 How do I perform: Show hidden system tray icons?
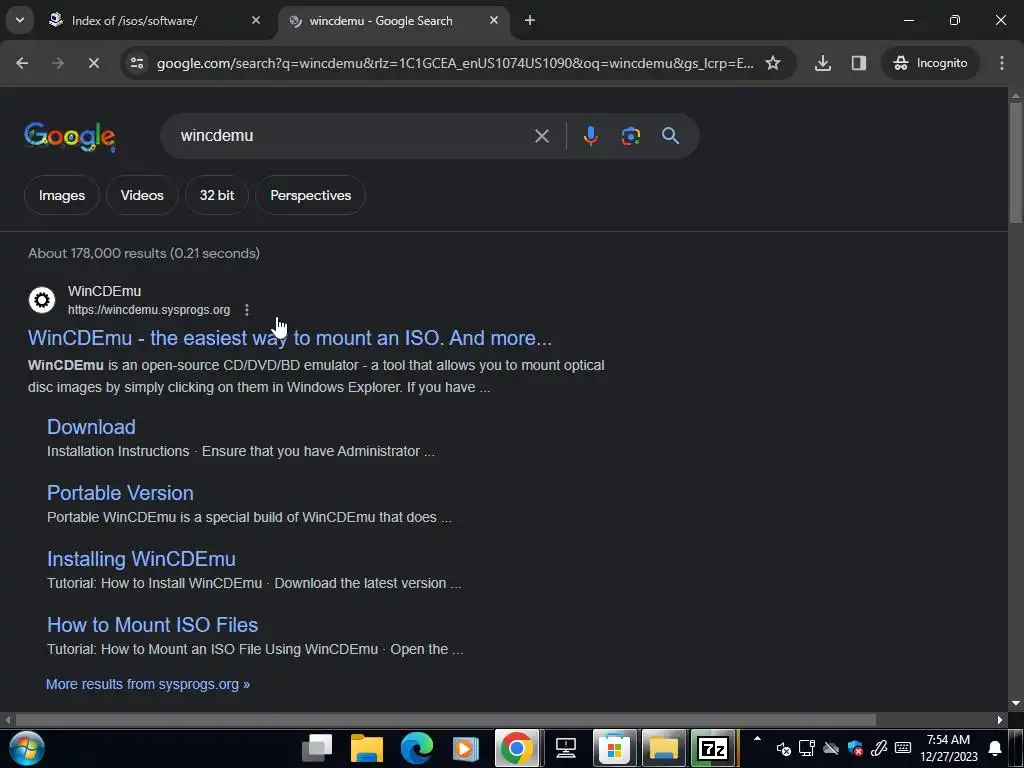[758, 740]
